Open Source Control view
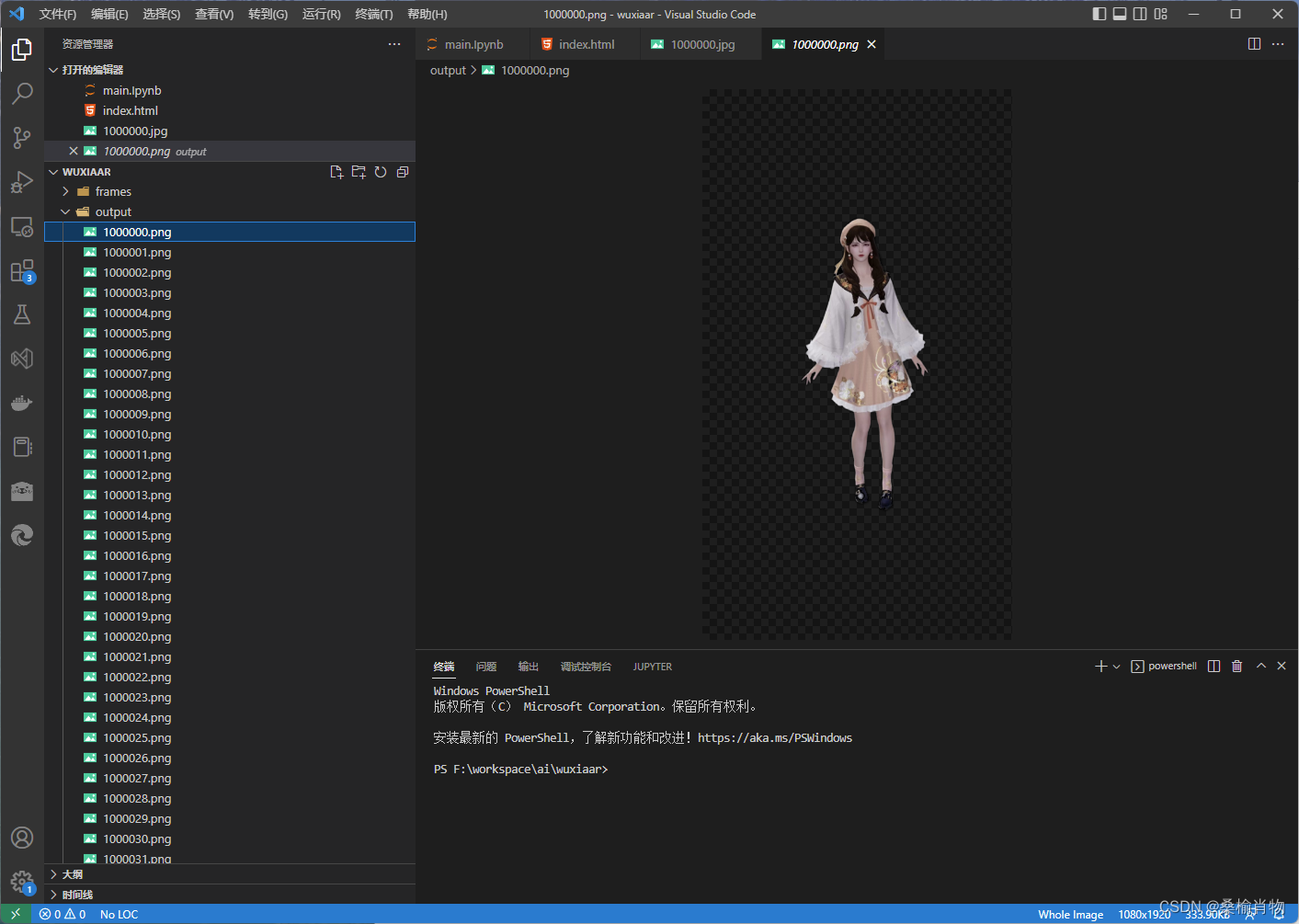 click(x=22, y=138)
